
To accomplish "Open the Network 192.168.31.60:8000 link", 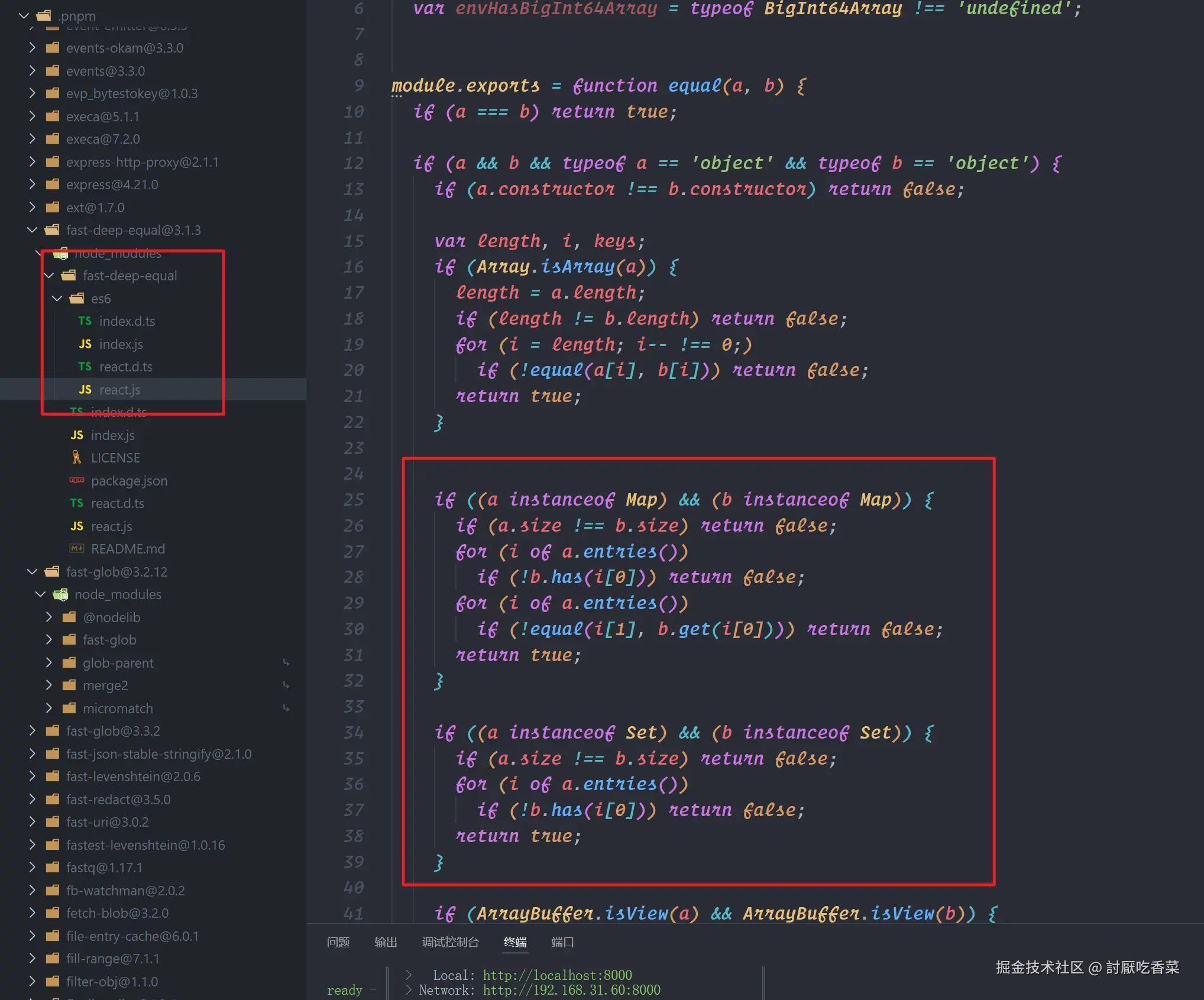I will click(571, 990).
